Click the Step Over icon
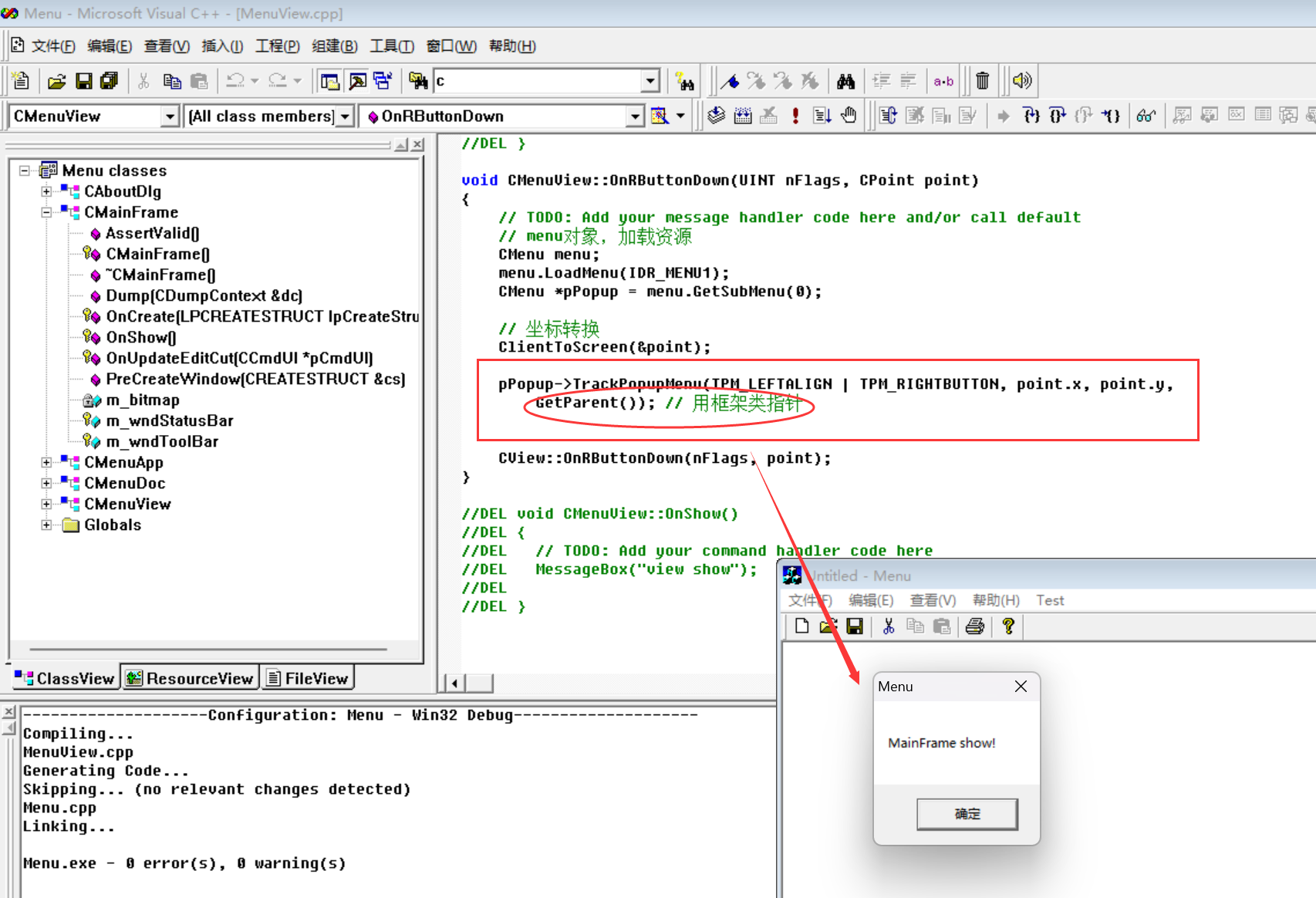The height and width of the screenshot is (898, 1316). click(1058, 116)
